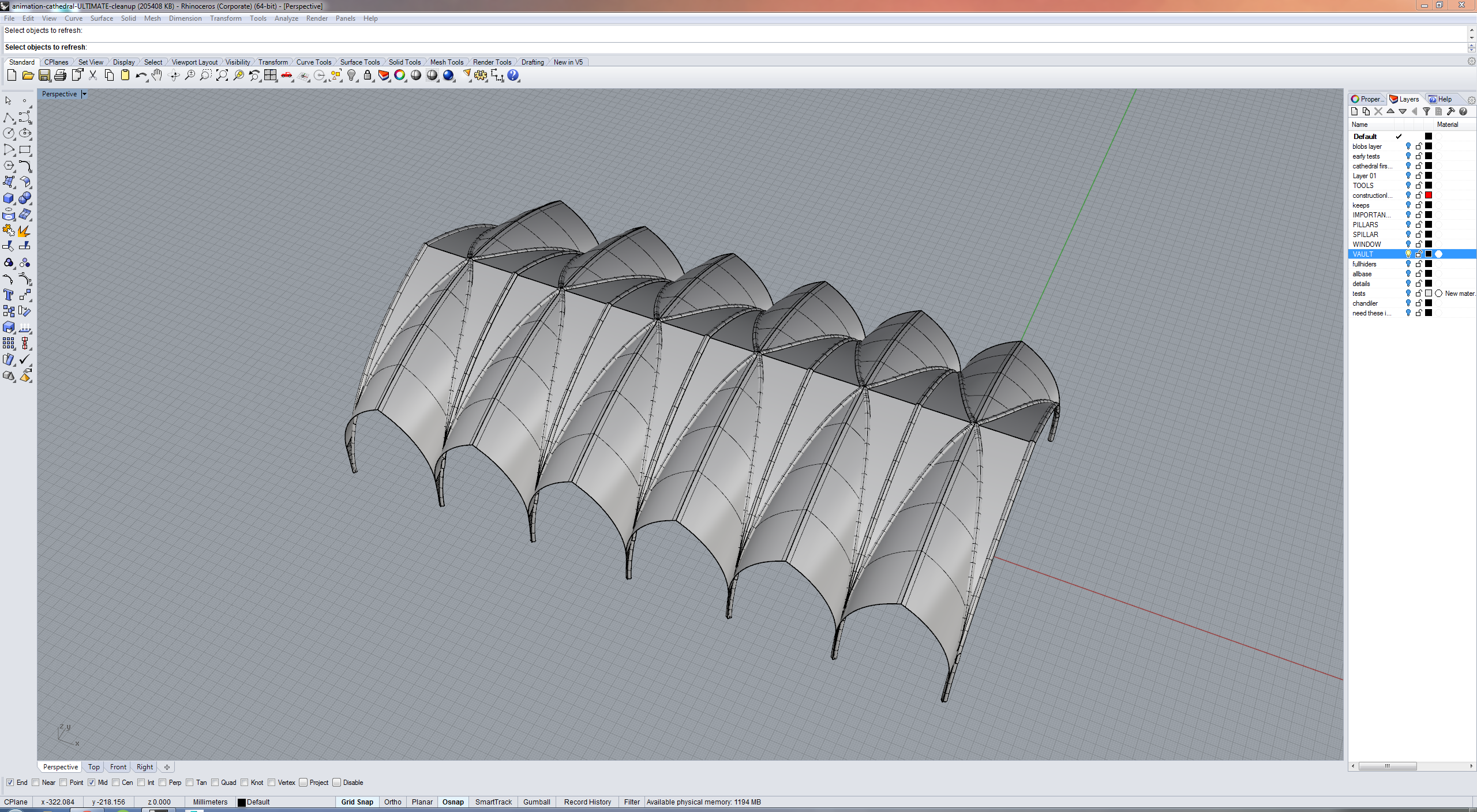Activate the Pan hand tool
Screen dimensions: 1477x812
(157, 76)
